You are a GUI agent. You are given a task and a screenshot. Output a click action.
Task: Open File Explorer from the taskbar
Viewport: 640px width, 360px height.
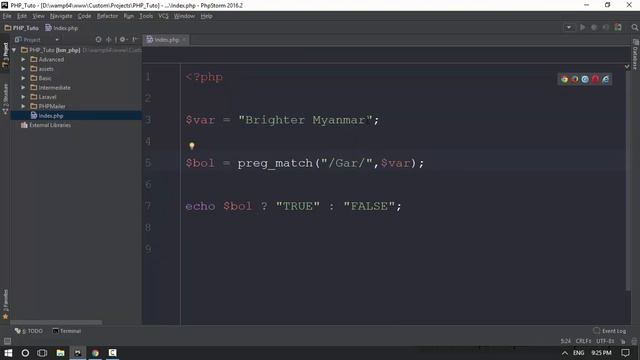pyautogui.click(x=60, y=353)
